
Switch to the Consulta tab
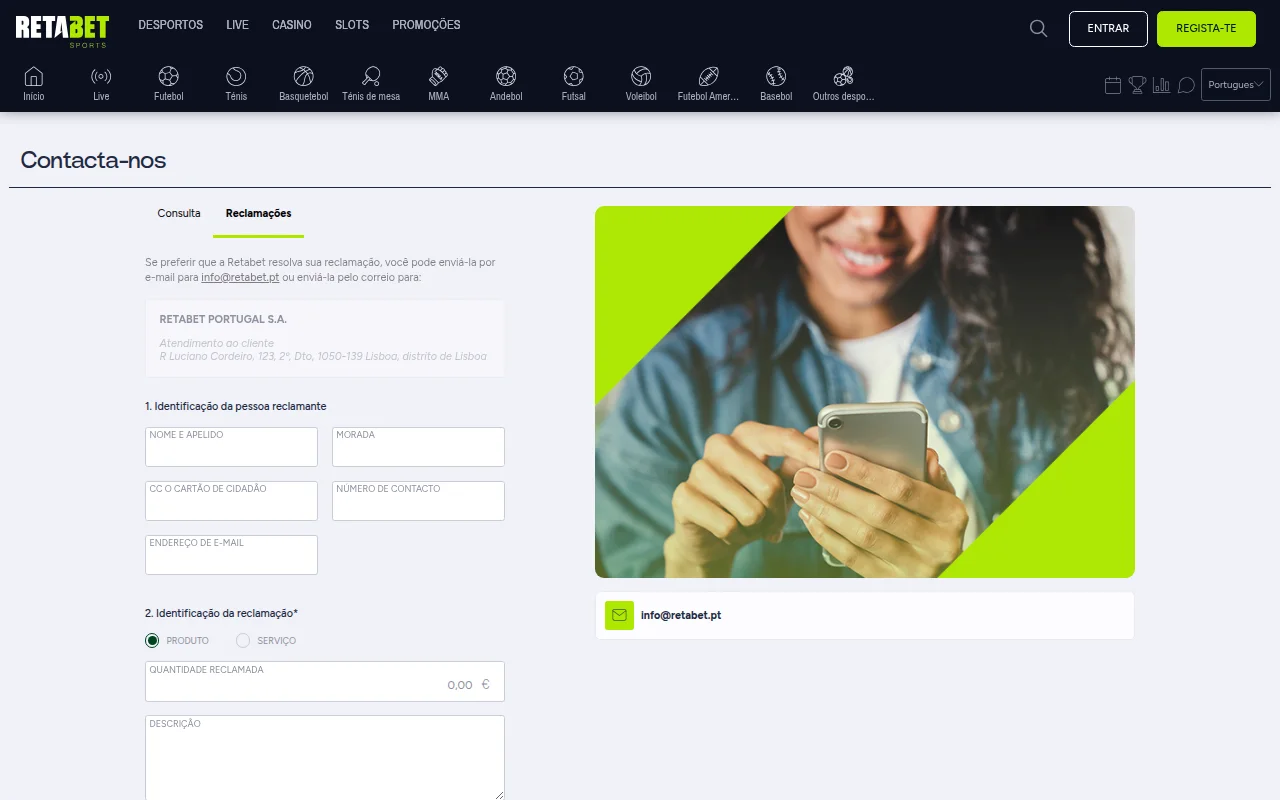[179, 213]
